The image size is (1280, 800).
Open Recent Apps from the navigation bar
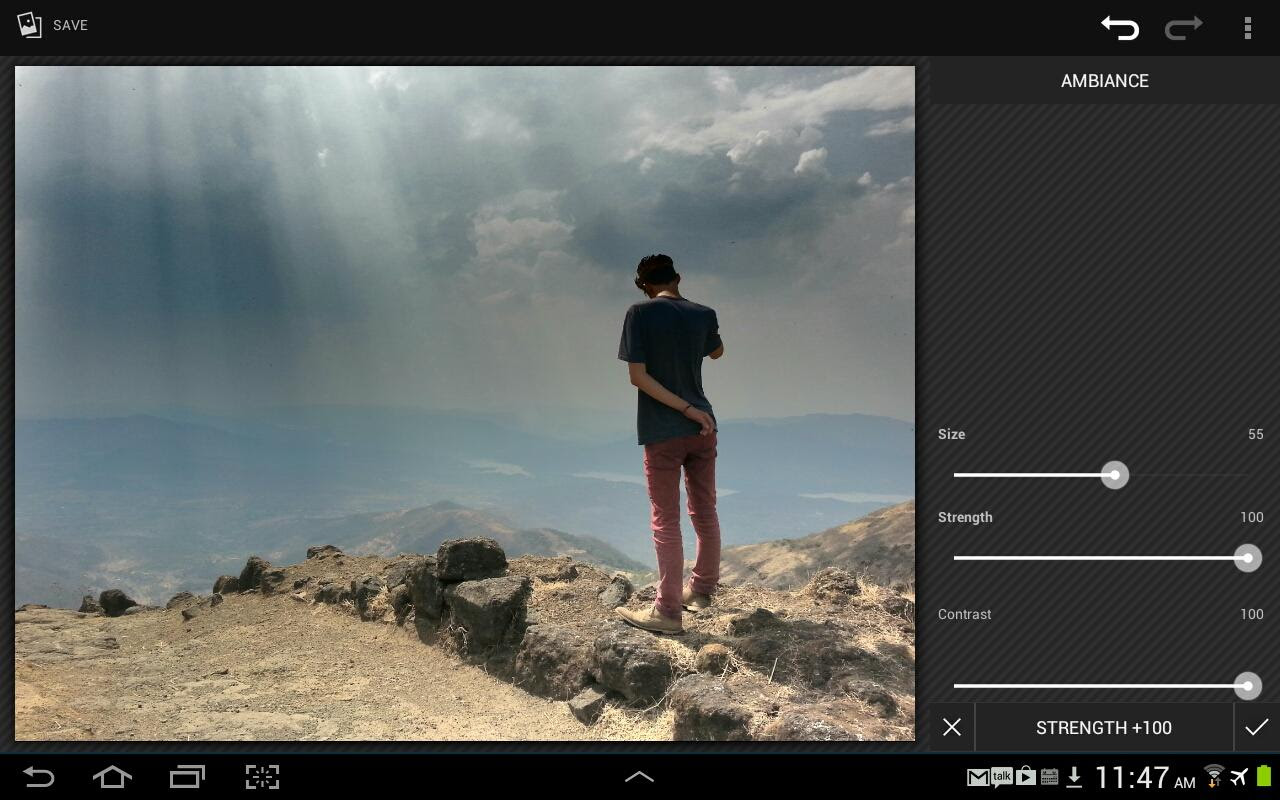coord(186,777)
